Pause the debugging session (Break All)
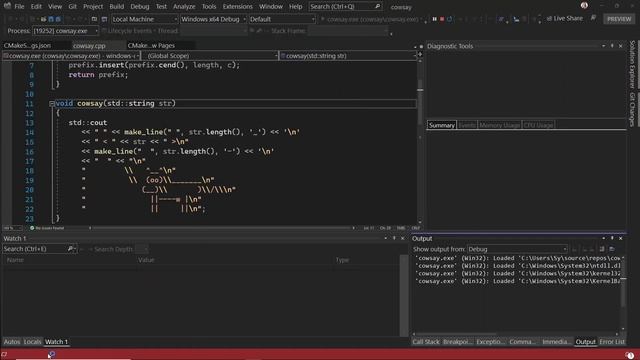The image size is (640, 360). click(434, 19)
